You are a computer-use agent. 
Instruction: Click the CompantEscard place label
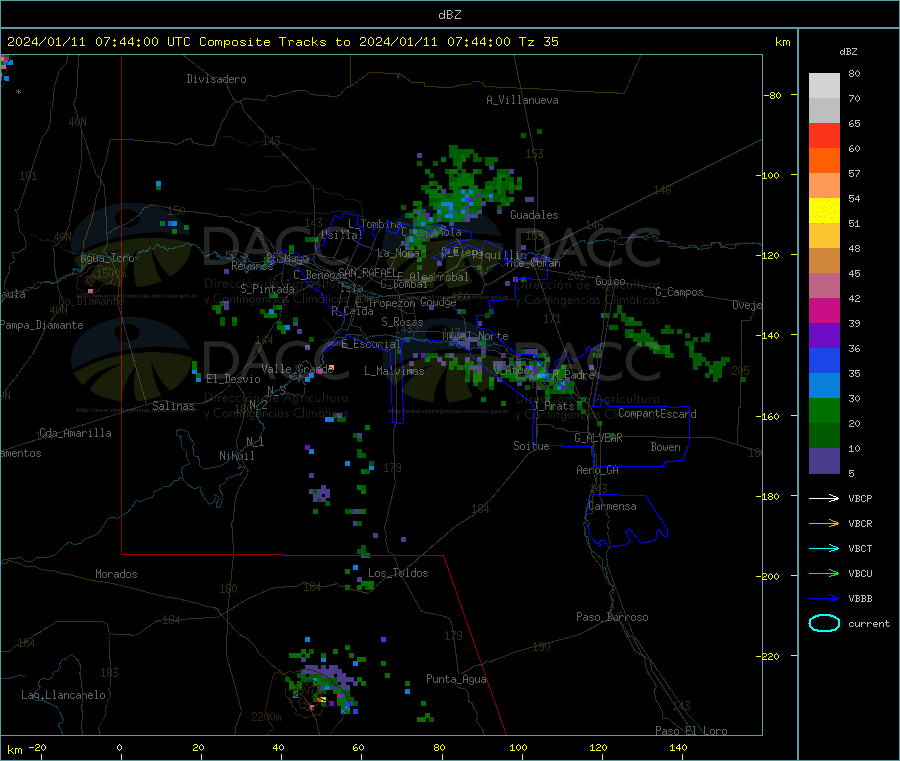657,414
